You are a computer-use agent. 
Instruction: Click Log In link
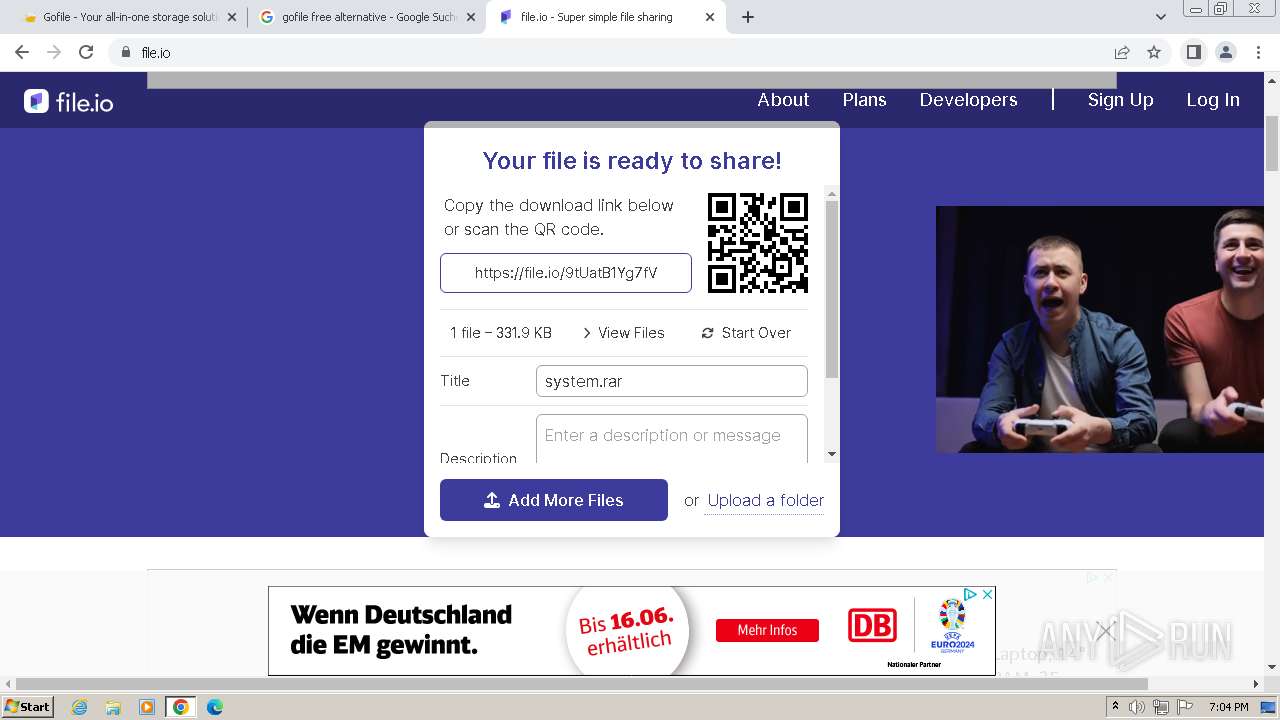coord(1213,100)
